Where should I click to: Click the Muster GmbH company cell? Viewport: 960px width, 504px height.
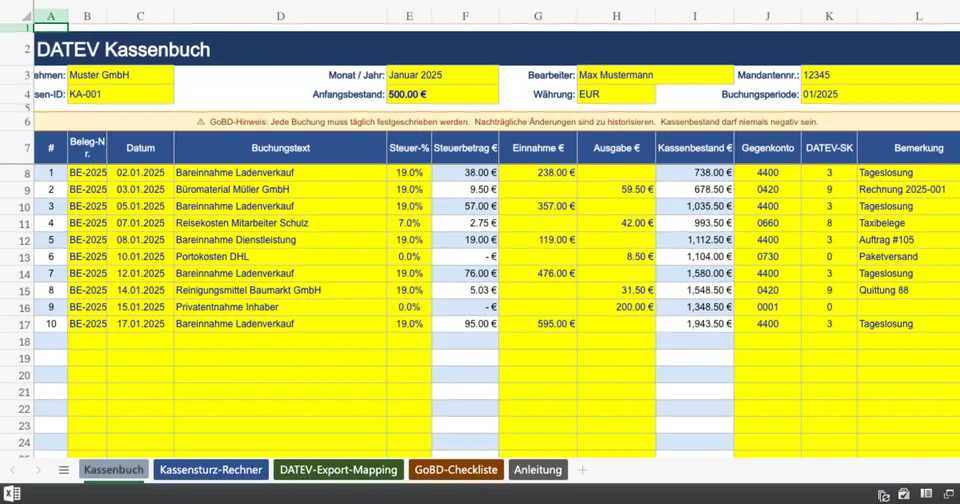tap(121, 75)
